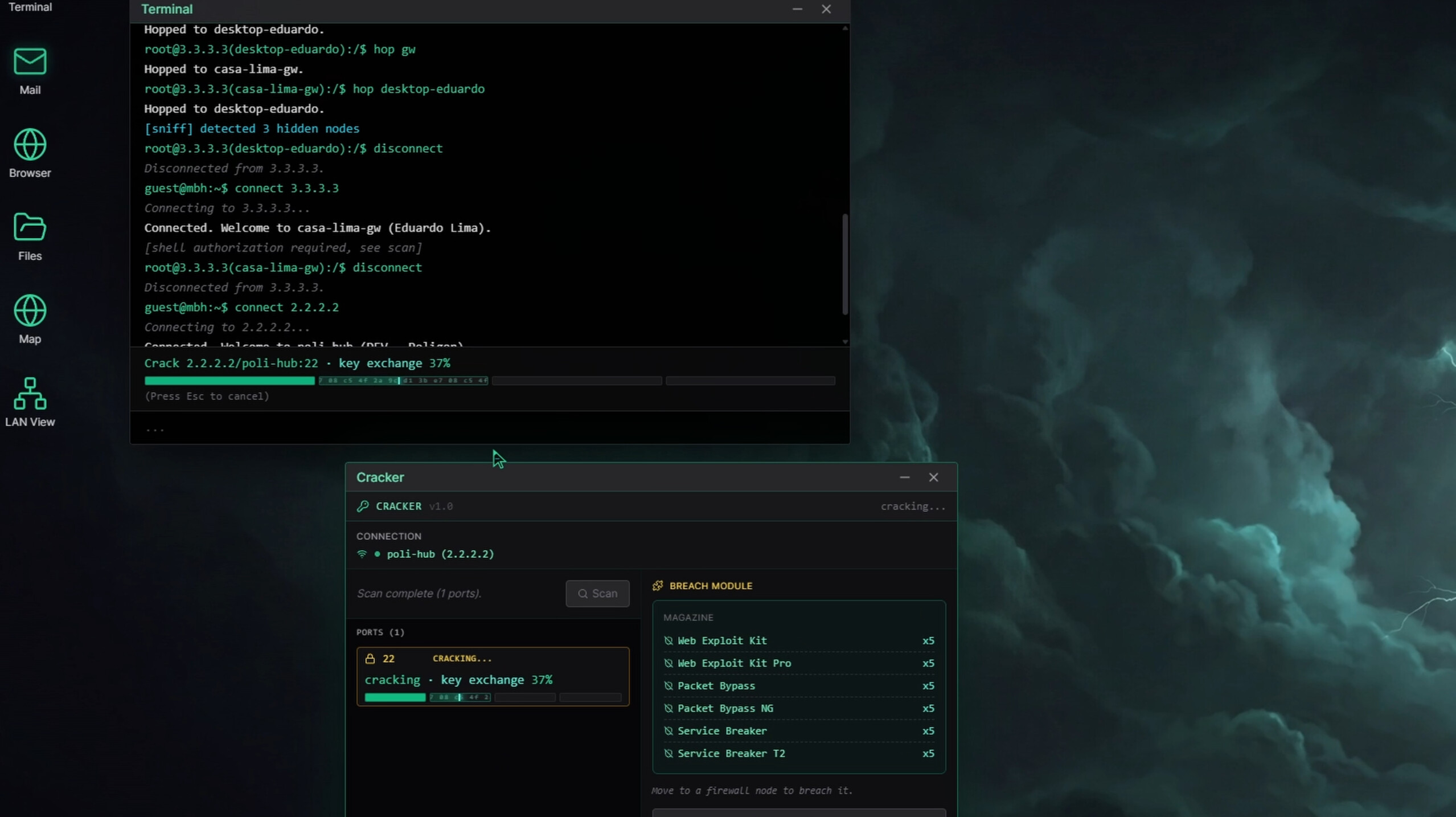Select the Web Exploit Kit Pro magazine row
This screenshot has width=1456, height=817.
pos(799,664)
